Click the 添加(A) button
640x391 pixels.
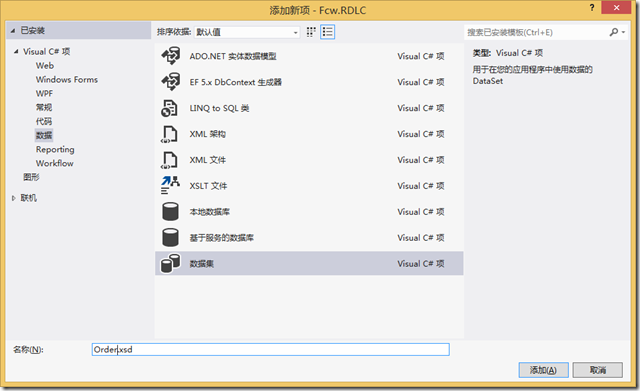(543, 370)
